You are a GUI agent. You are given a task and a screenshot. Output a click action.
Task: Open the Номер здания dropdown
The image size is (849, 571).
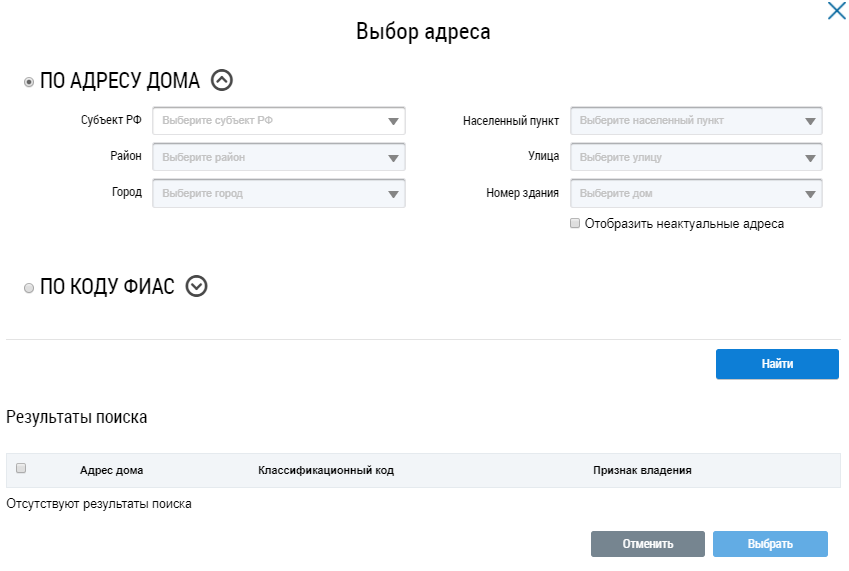point(696,193)
